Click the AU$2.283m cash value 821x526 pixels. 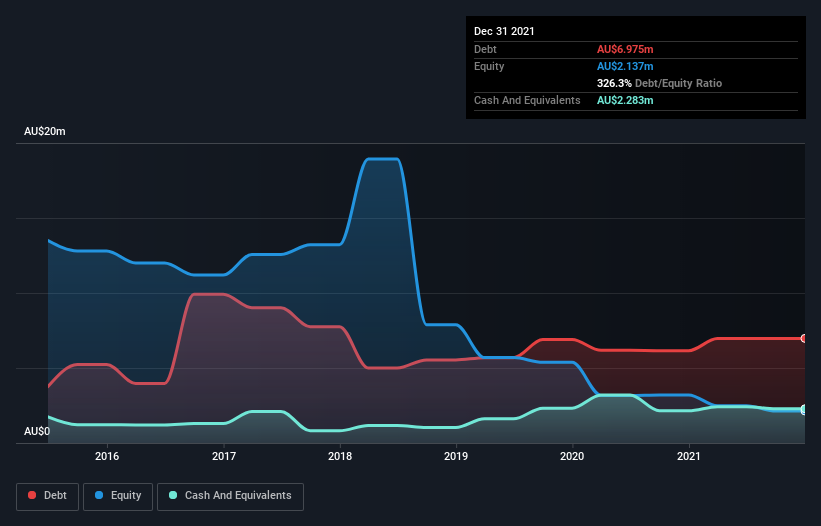point(625,100)
